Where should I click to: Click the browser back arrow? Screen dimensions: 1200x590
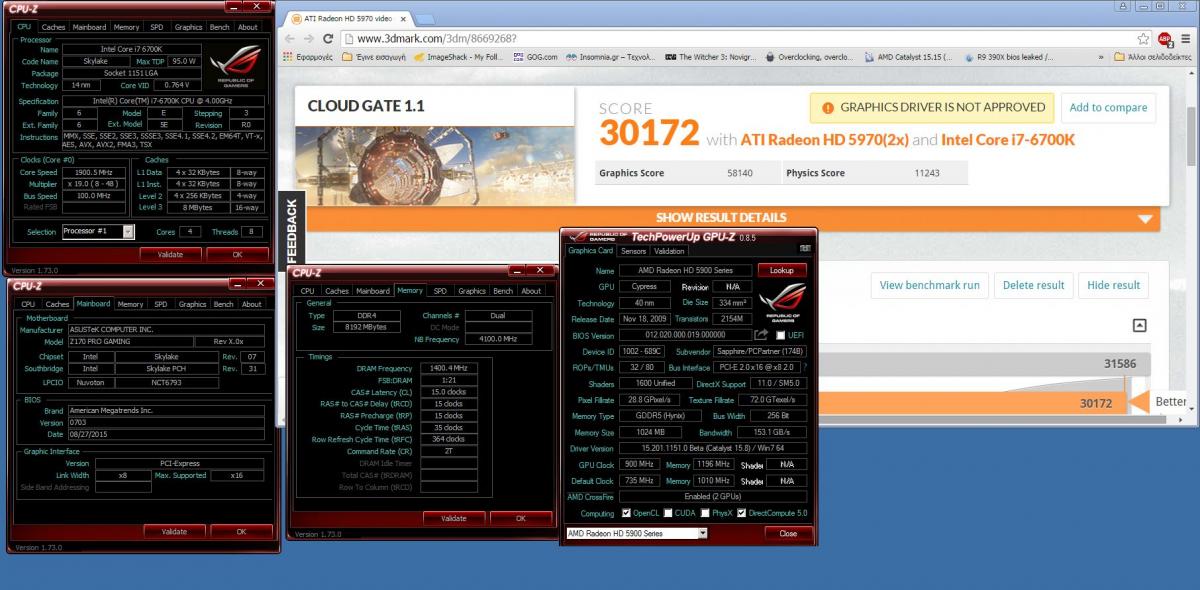[x=289, y=38]
